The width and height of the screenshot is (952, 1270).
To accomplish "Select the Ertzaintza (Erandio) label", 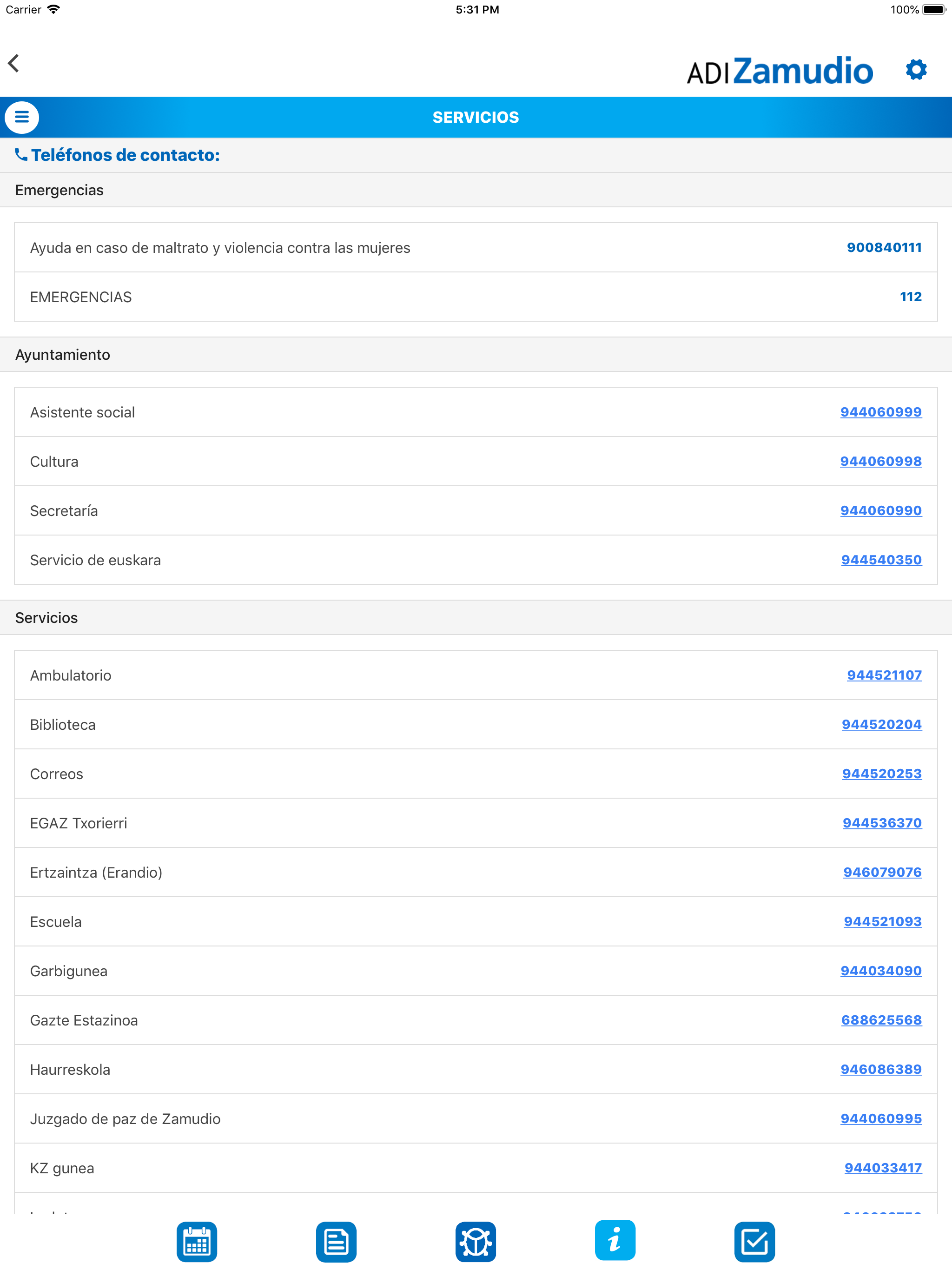I will pyautogui.click(x=96, y=873).
